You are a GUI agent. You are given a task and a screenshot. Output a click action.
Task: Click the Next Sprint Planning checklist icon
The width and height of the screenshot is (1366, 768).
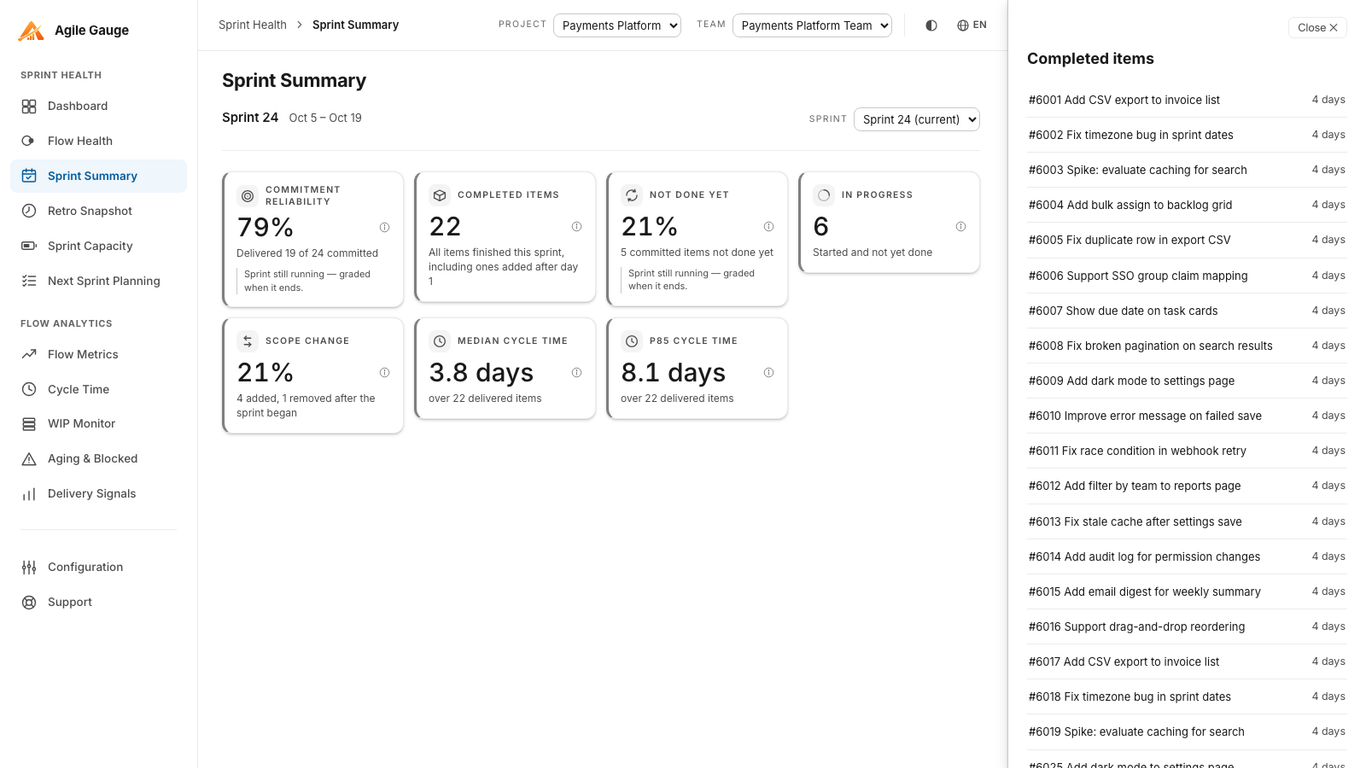click(29, 281)
